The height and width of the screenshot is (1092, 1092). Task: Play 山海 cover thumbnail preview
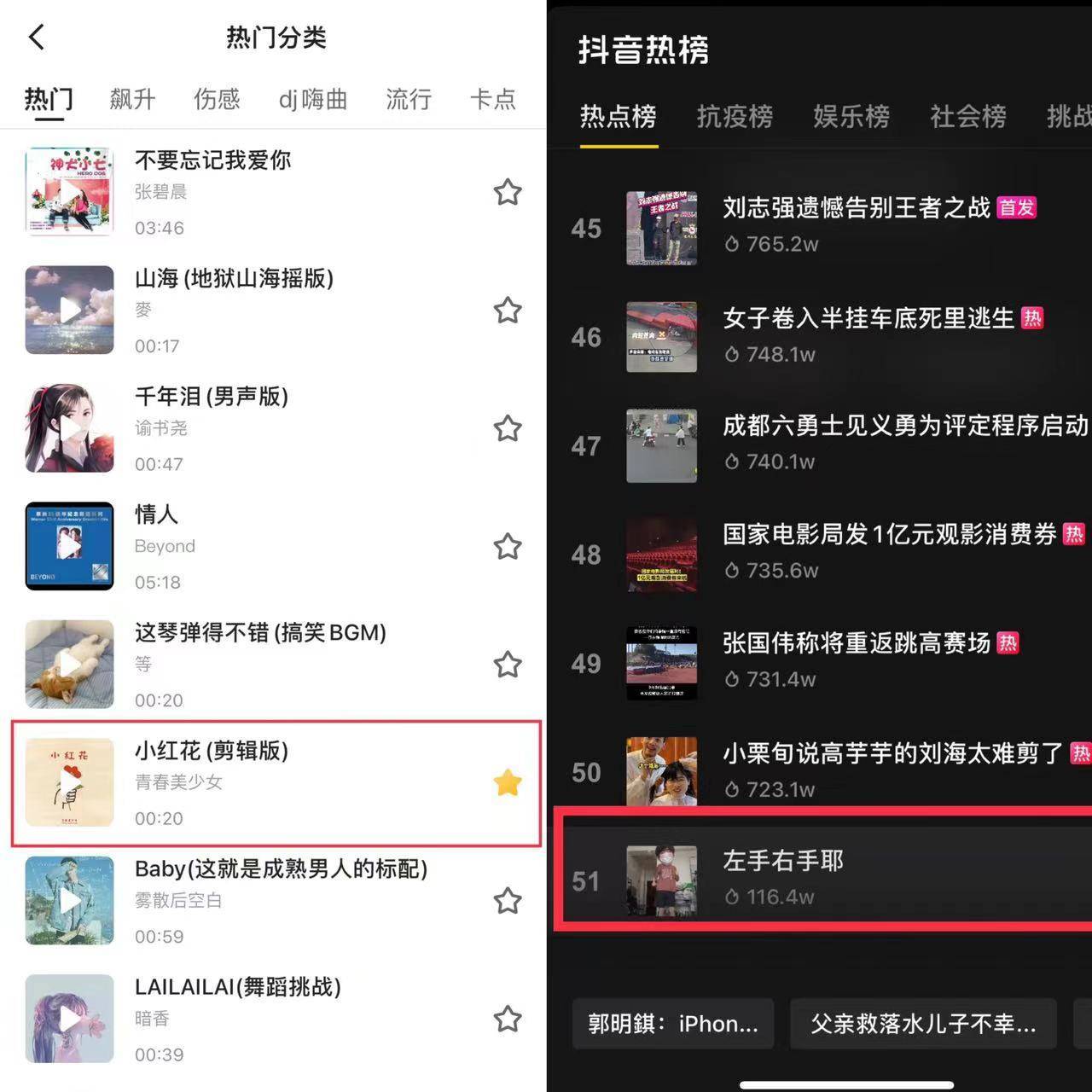click(69, 310)
